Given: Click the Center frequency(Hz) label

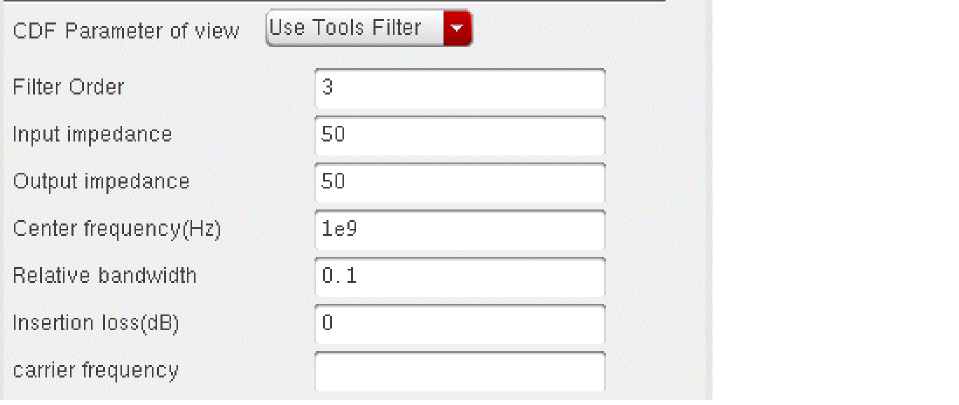Looking at the screenshot, I should (x=117, y=228).
